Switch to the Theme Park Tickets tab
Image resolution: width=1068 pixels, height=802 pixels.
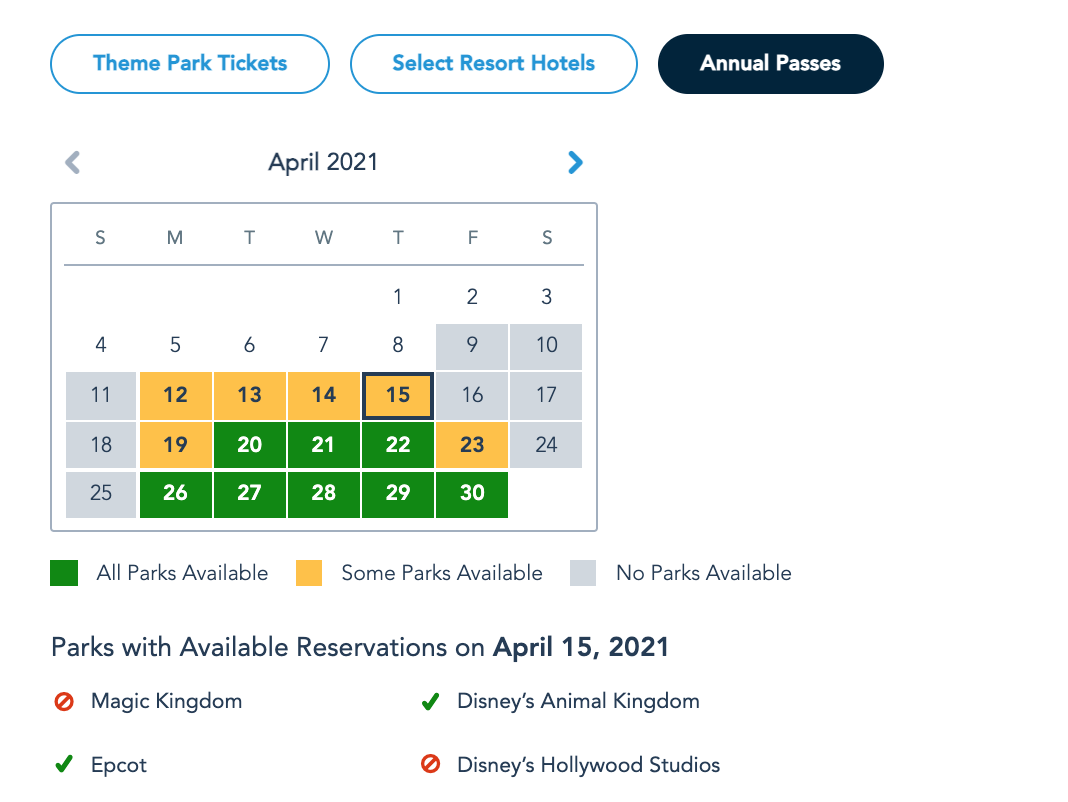[190, 64]
